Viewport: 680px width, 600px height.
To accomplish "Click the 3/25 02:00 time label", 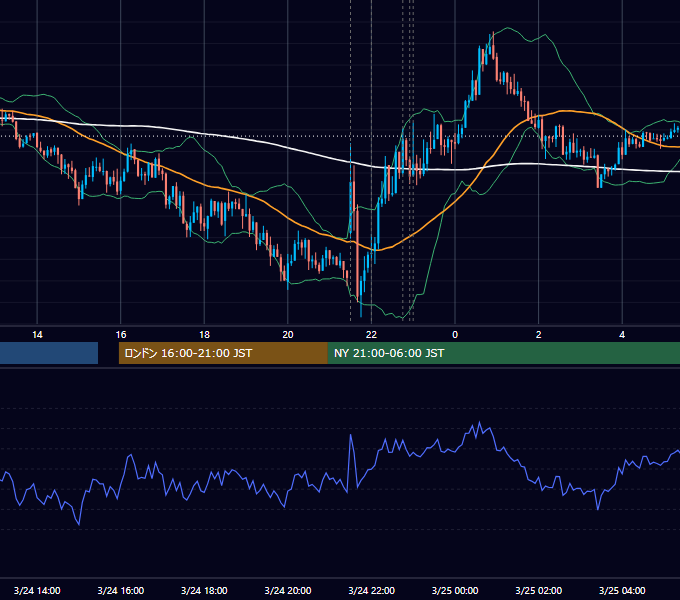I will [x=539, y=590].
